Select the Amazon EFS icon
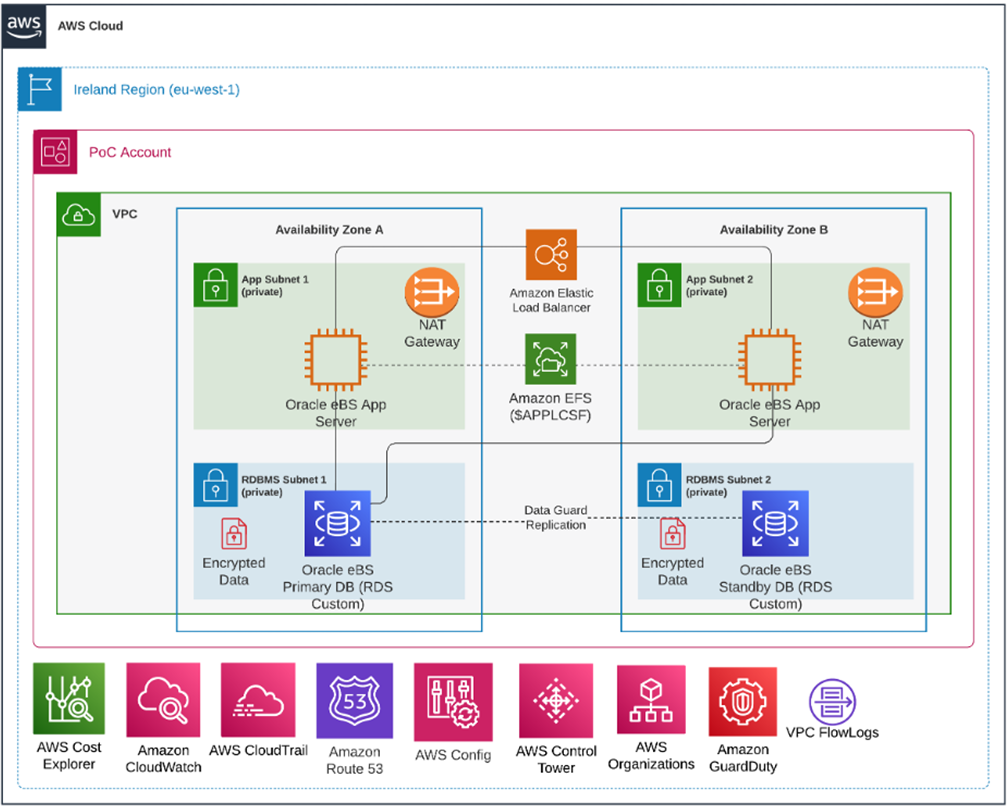The height and width of the screenshot is (810, 1007). click(x=550, y=359)
